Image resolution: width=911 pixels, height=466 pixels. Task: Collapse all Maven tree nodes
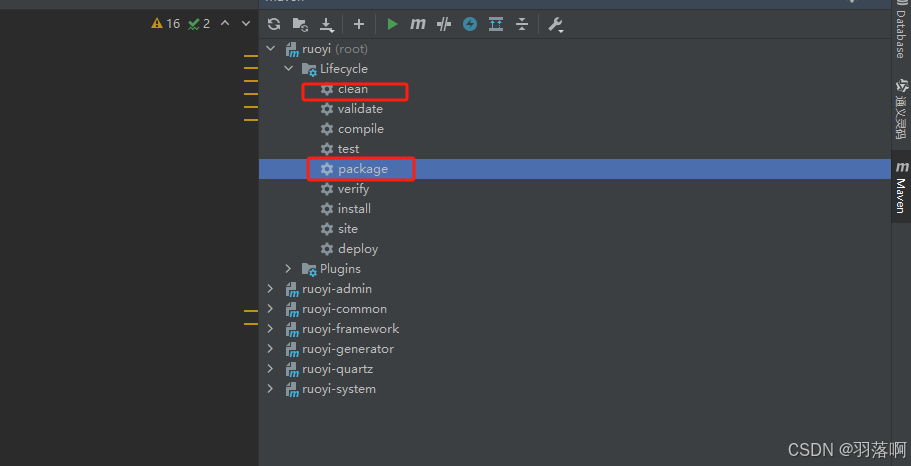[x=522, y=24]
